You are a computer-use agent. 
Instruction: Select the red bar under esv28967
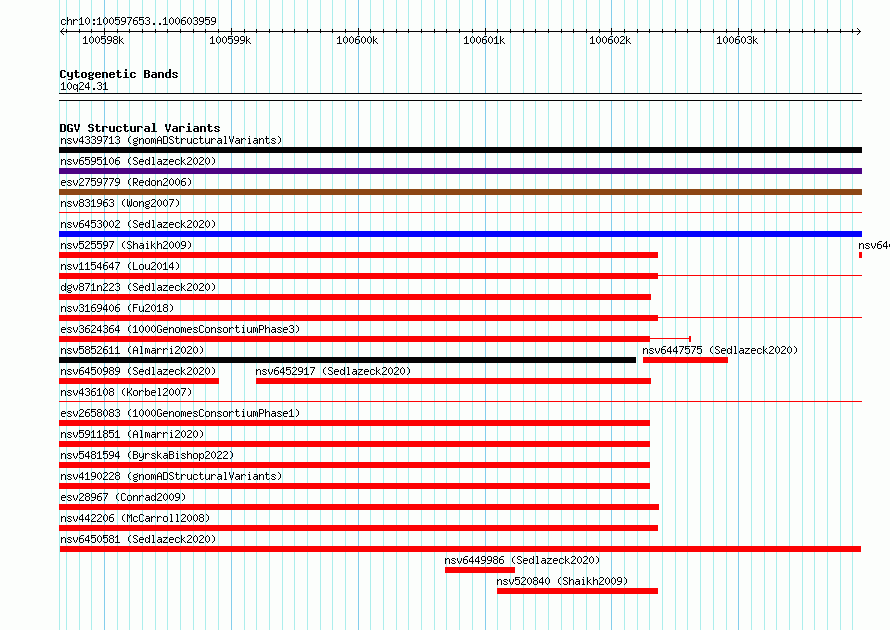pos(359,507)
